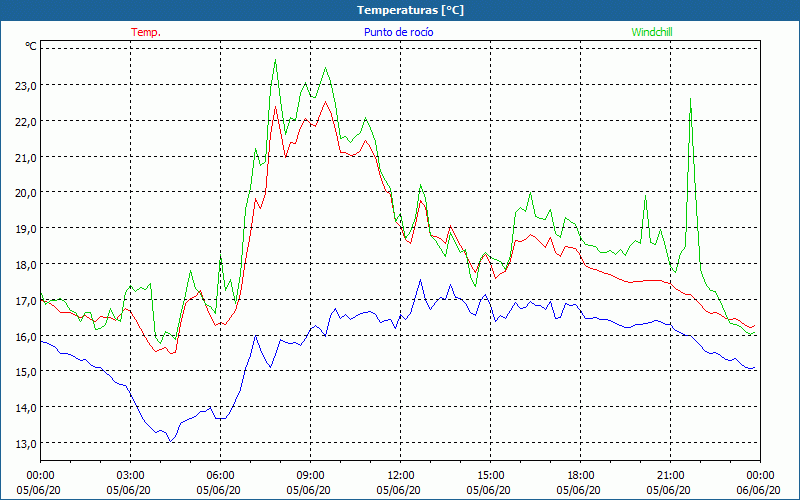This screenshot has height=500, width=800.
Task: Click the 15:00 time axis label
Action: pos(491,476)
